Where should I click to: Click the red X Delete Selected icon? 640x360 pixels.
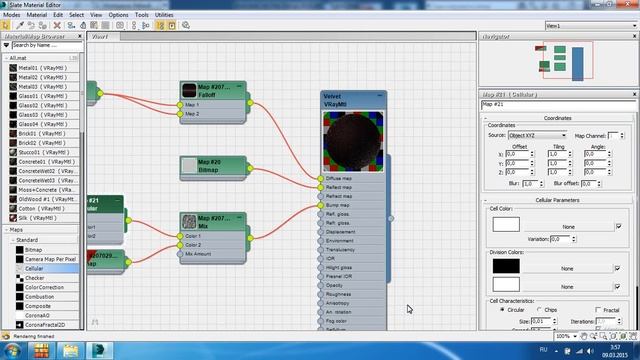[57, 25]
